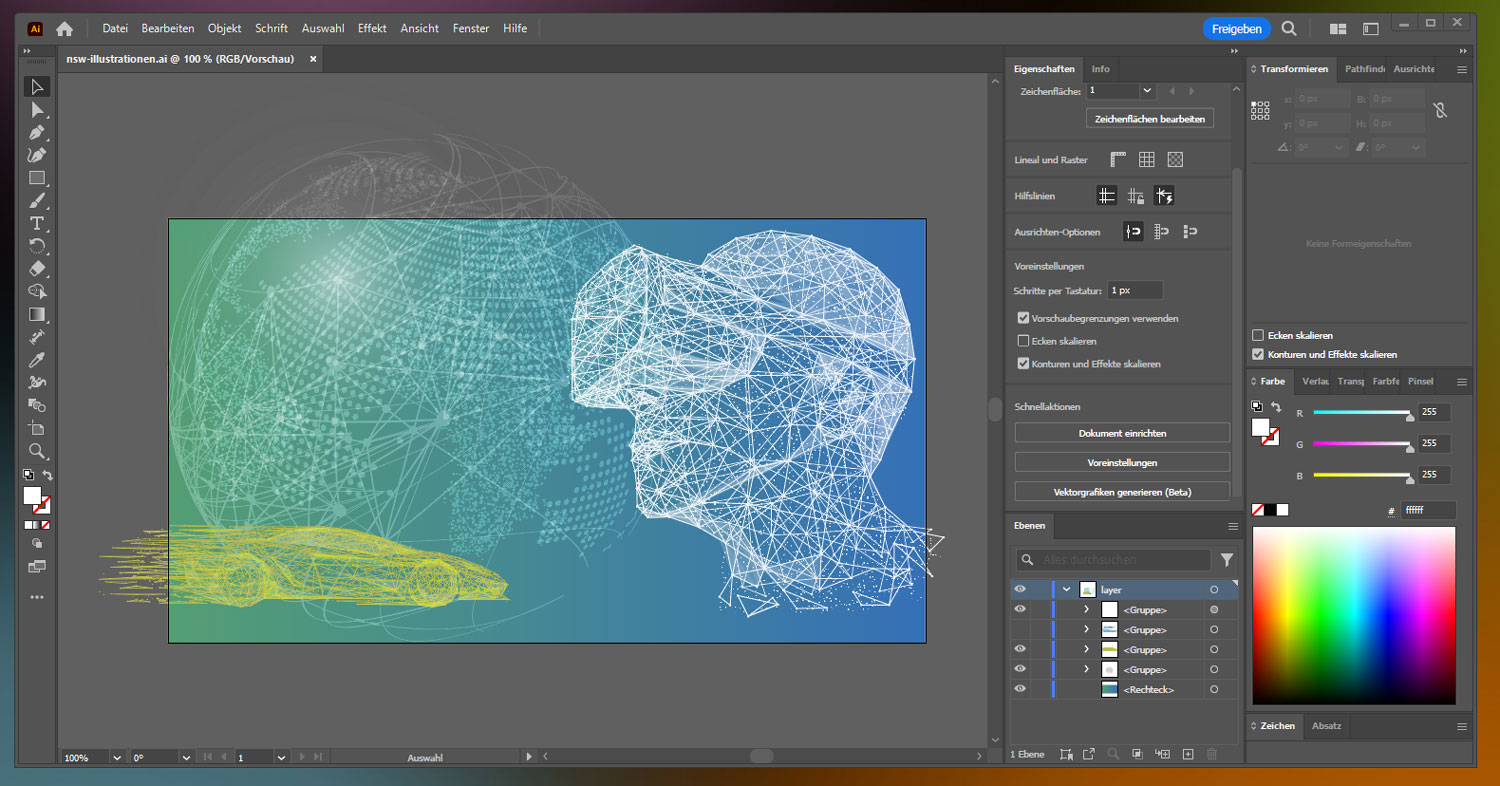Select the Eyedropper tool
This screenshot has width=1500, height=786.
click(37, 360)
